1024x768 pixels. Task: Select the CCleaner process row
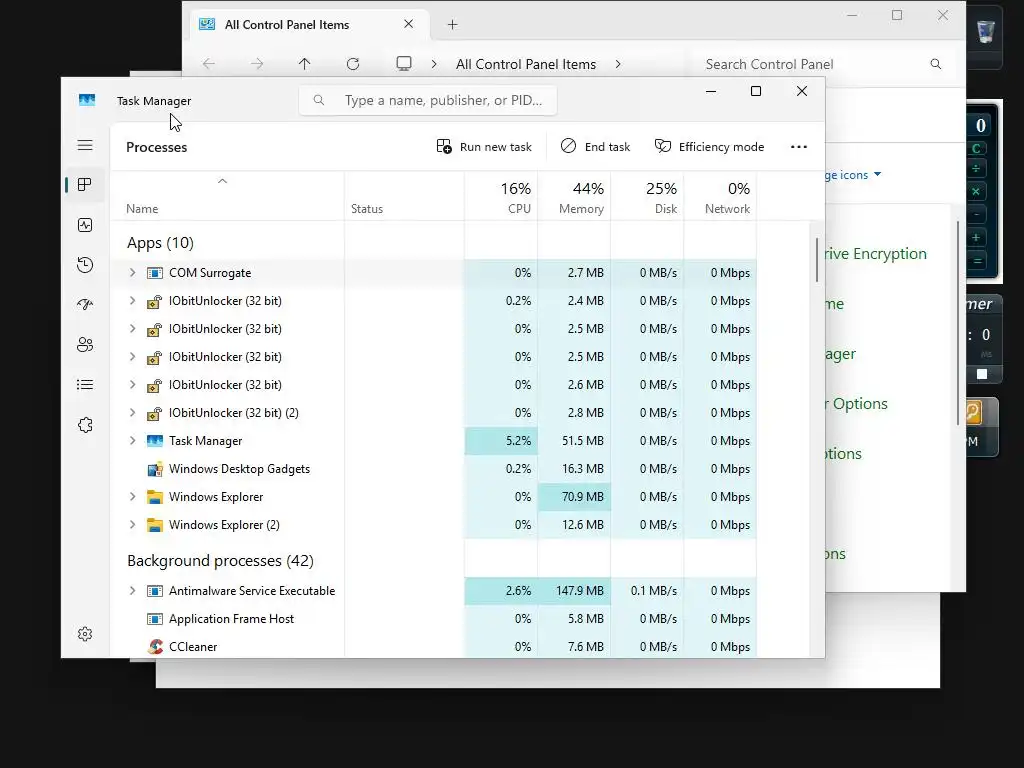(434, 647)
